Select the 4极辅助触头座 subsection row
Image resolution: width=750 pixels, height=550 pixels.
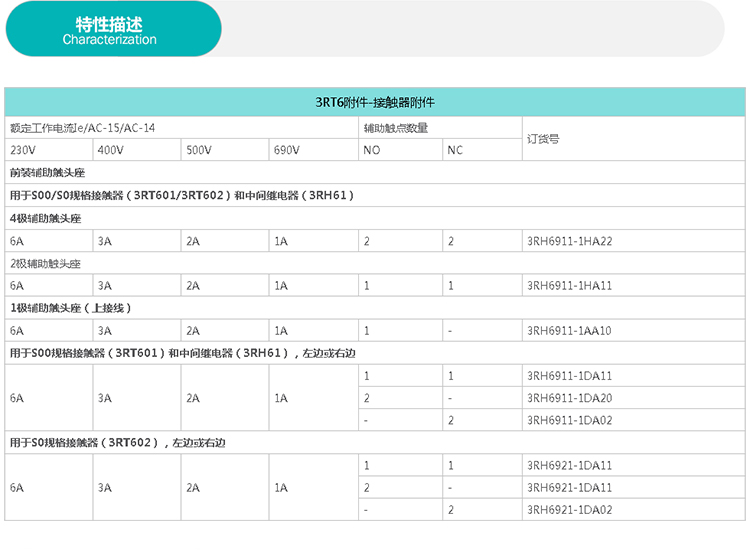pyautogui.click(x=375, y=219)
